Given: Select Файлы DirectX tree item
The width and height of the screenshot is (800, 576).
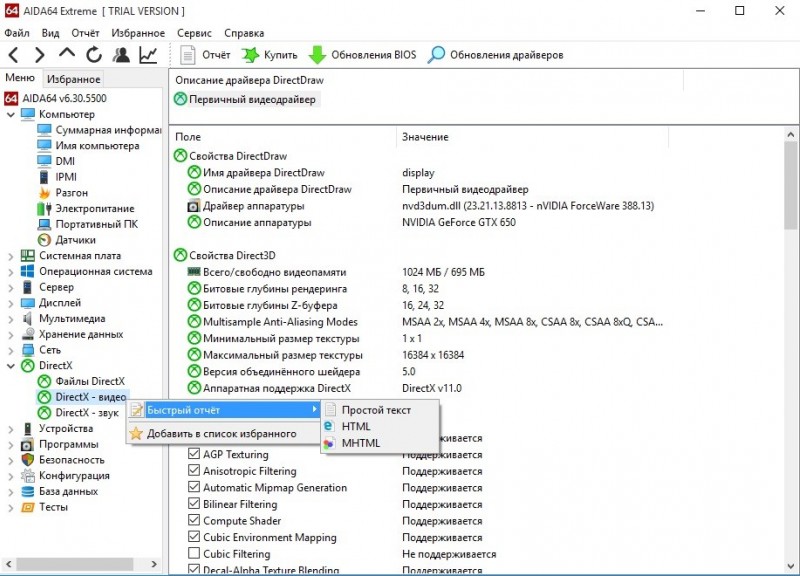Looking at the screenshot, I should click(81, 381).
